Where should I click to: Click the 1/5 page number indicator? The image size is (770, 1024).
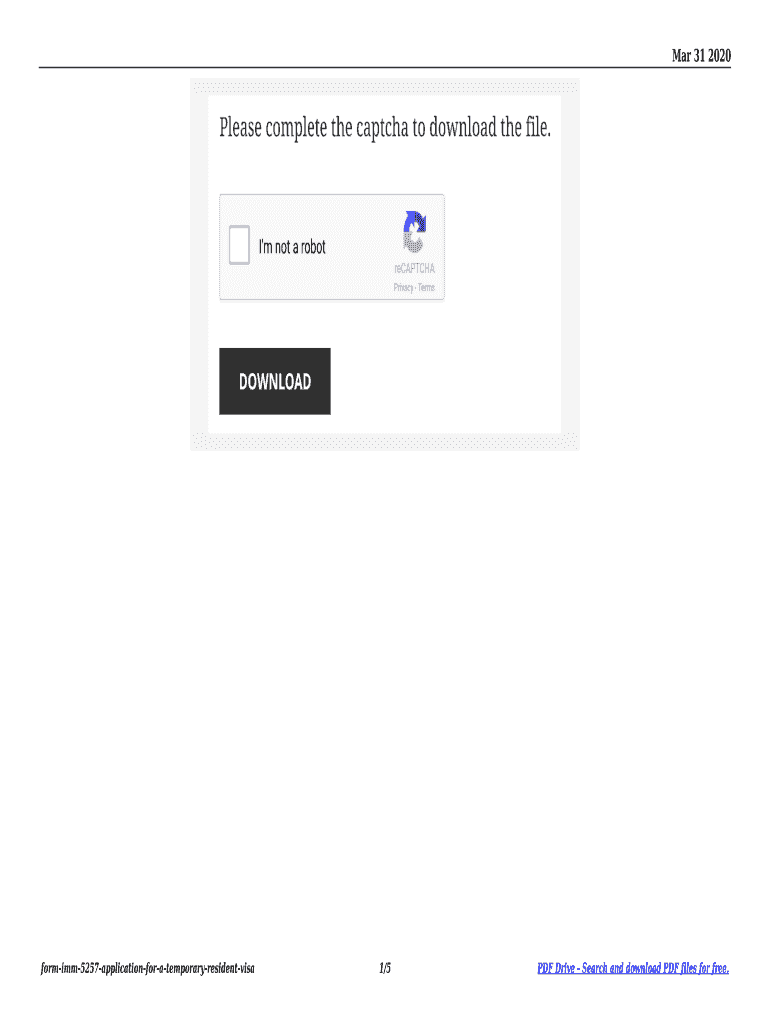(385, 968)
